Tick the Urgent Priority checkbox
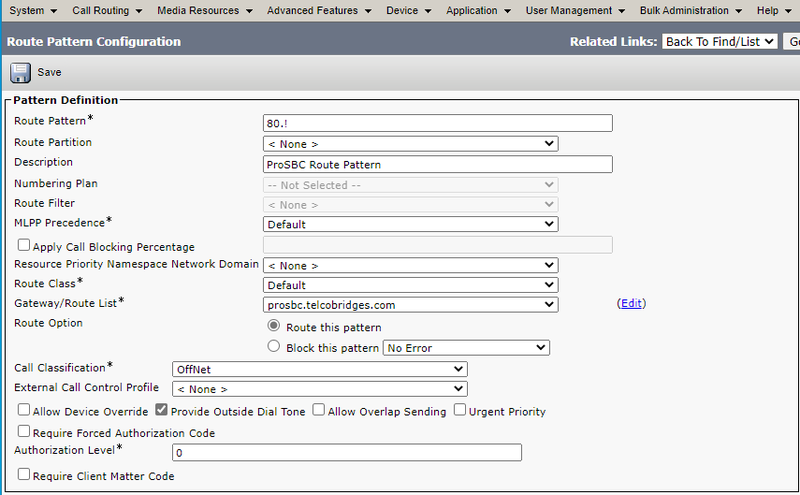This screenshot has height=495, width=800. (x=460, y=410)
